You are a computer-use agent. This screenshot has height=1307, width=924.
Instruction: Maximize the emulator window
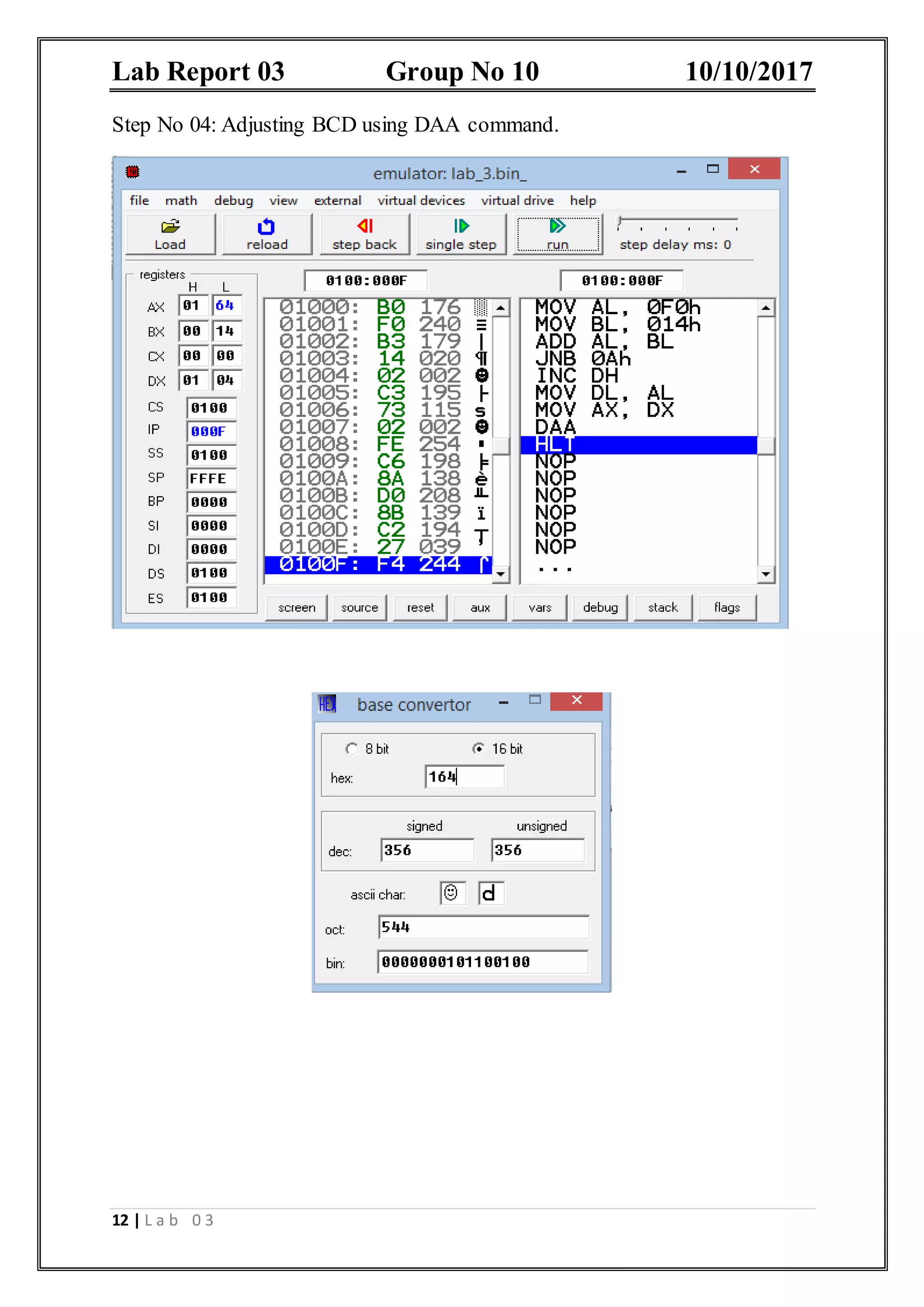pyautogui.click(x=712, y=169)
